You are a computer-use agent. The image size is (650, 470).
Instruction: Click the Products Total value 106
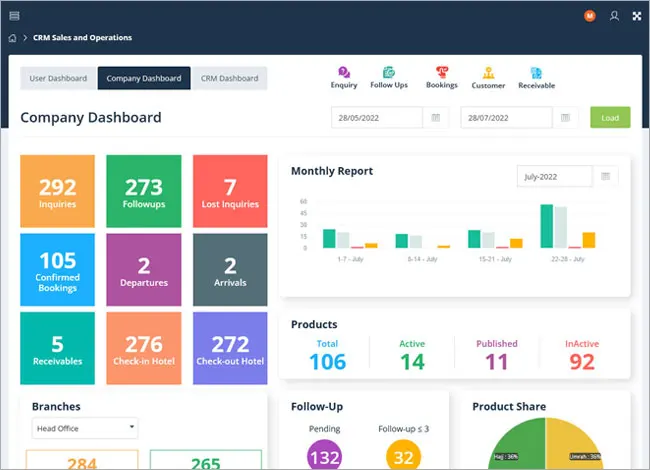click(x=327, y=361)
